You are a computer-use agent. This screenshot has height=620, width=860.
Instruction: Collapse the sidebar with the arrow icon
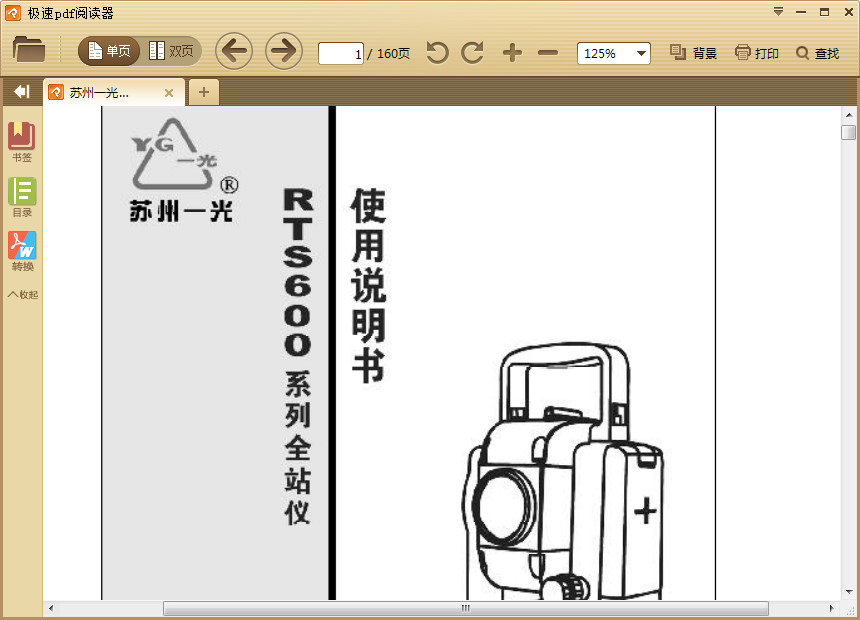tap(21, 92)
